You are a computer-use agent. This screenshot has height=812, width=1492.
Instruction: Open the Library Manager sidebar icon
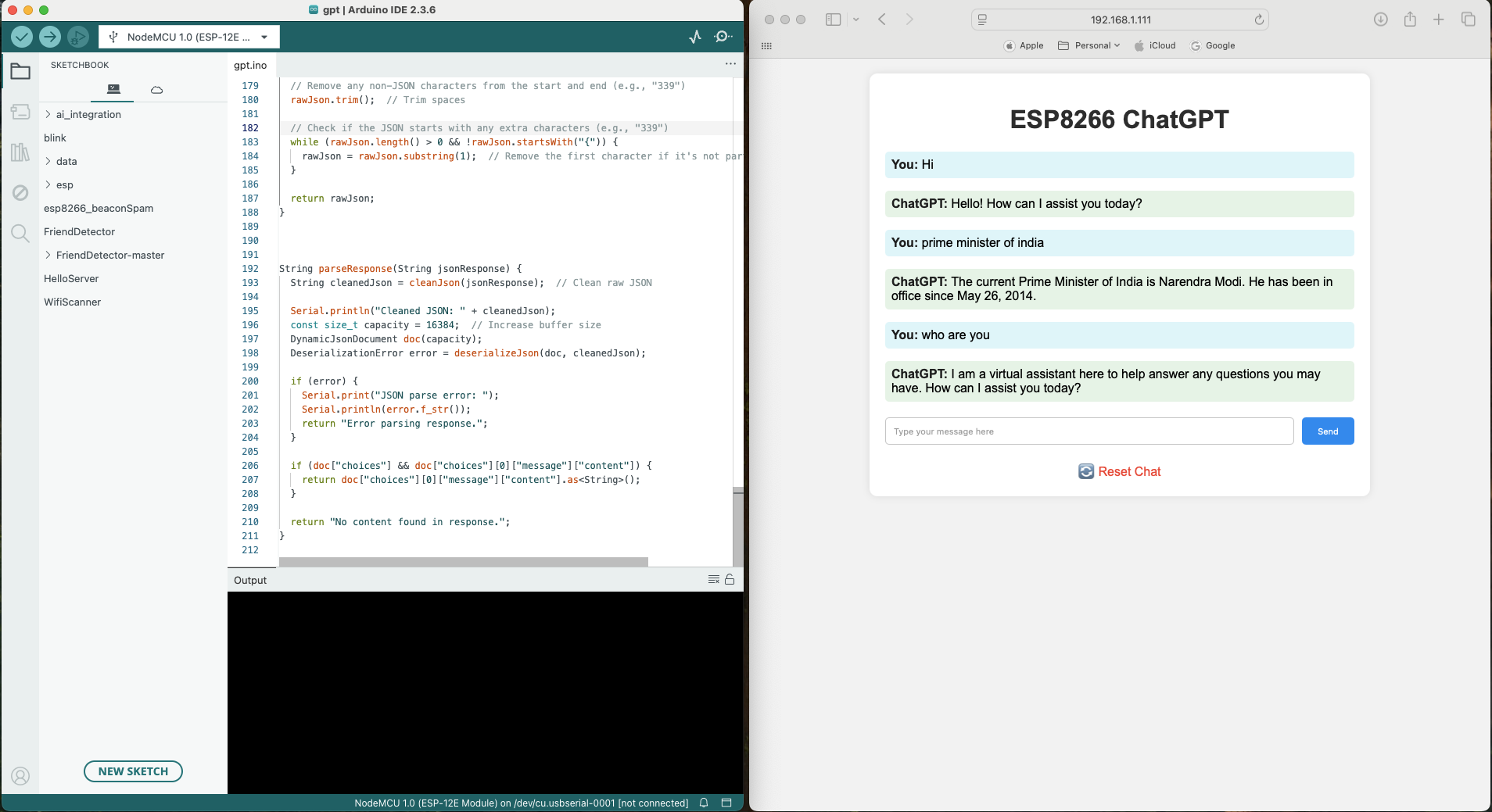[20, 152]
